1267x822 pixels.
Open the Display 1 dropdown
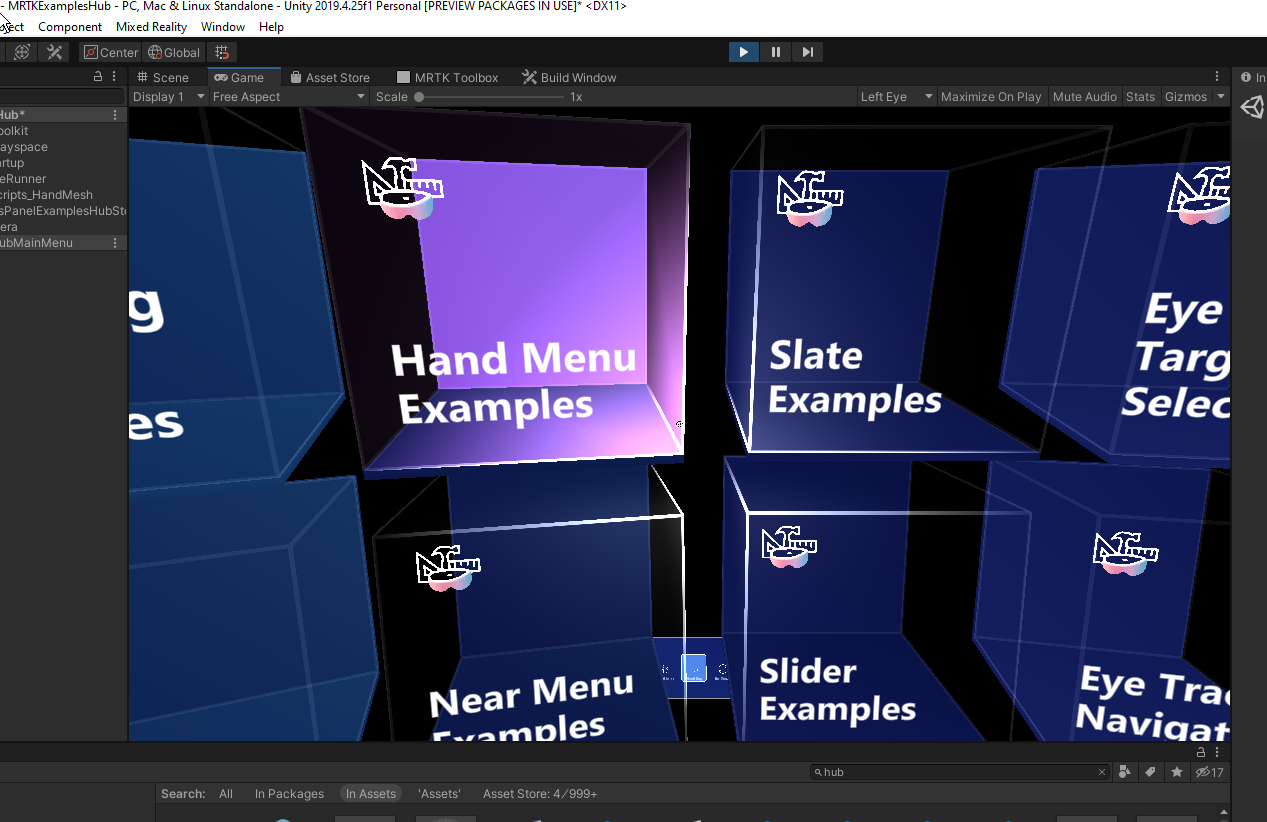click(x=169, y=97)
